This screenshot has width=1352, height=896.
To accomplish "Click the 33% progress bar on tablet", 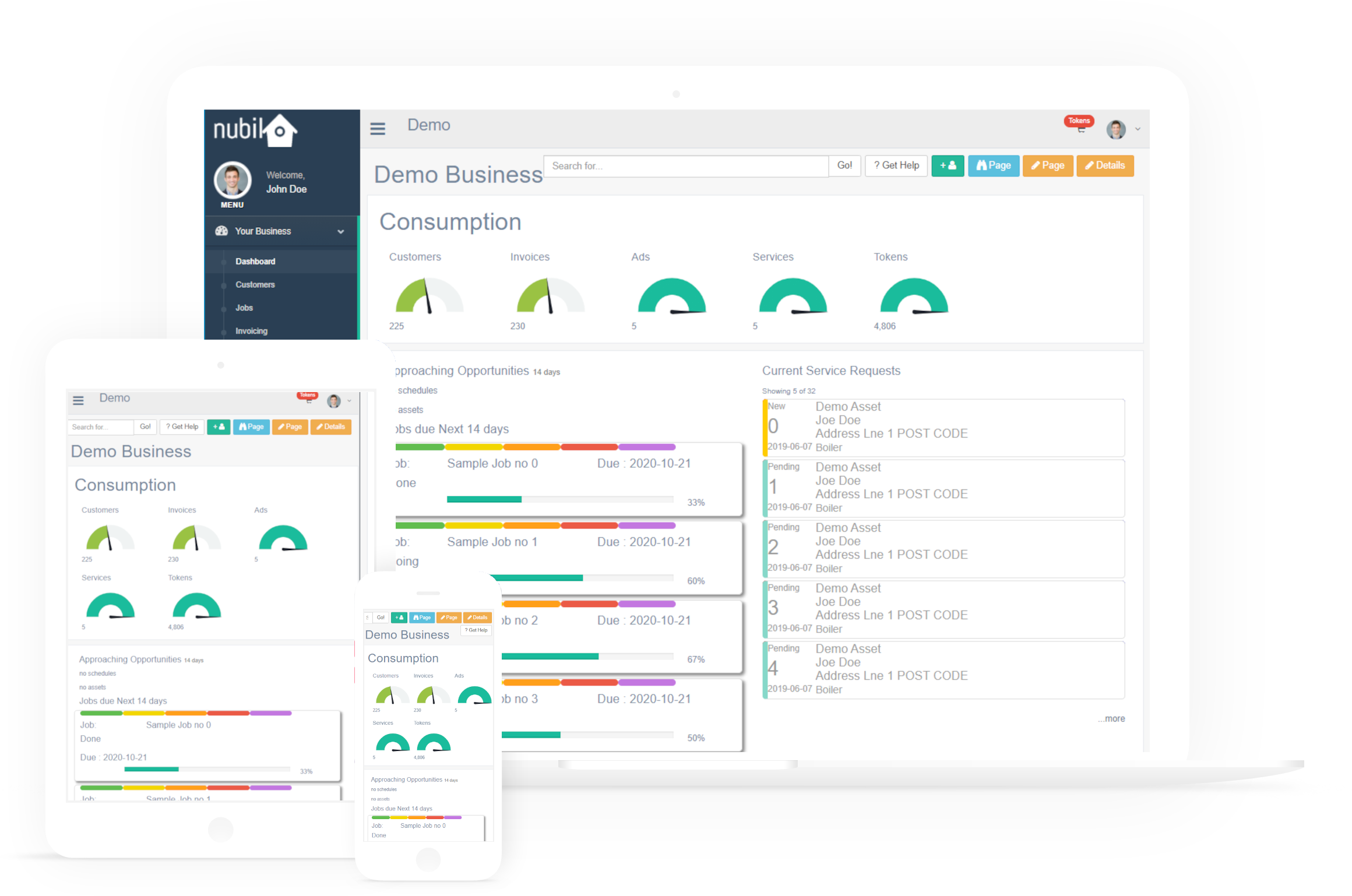I will coord(207,769).
